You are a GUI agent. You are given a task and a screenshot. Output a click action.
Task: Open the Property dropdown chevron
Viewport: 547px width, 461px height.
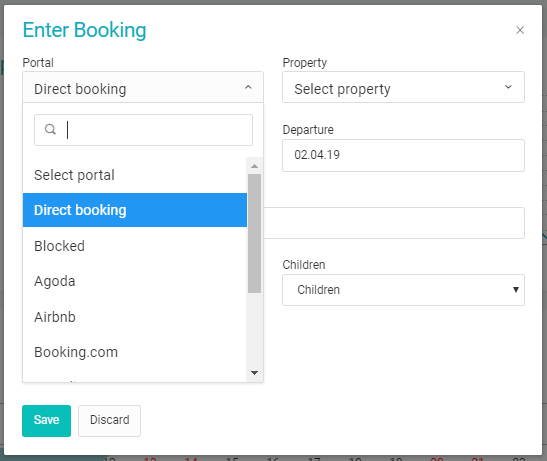pyautogui.click(x=508, y=87)
